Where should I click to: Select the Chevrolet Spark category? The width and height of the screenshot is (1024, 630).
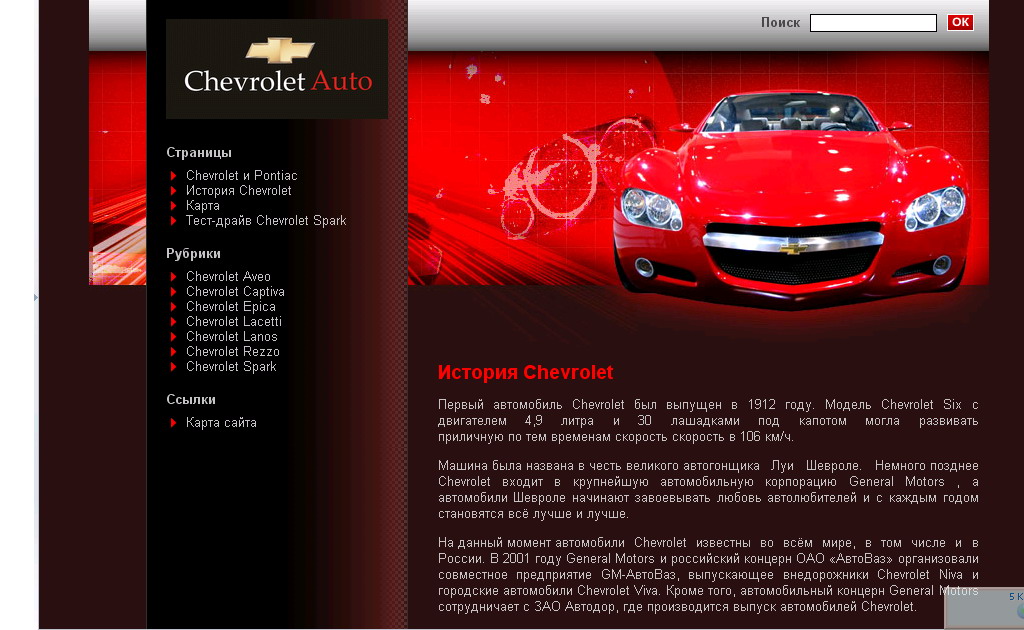[231, 367]
